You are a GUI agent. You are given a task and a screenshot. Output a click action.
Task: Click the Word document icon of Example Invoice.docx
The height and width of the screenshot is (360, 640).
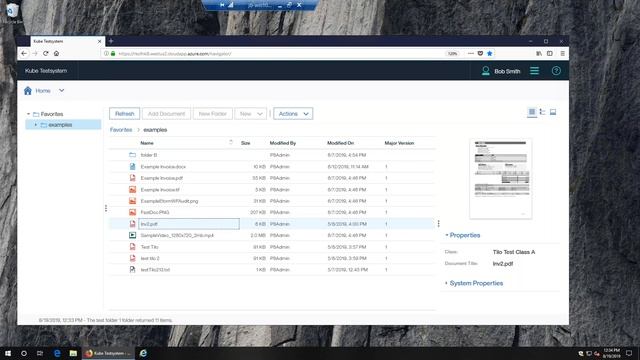tap(132, 167)
